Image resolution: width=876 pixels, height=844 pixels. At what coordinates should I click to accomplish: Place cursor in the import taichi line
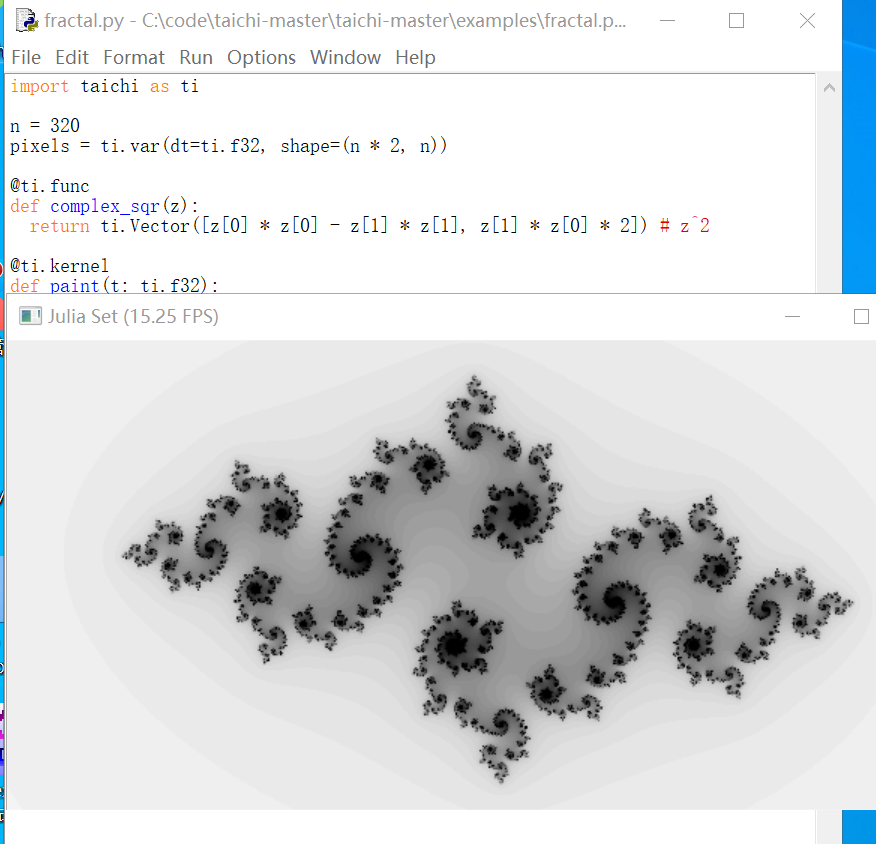click(x=100, y=86)
